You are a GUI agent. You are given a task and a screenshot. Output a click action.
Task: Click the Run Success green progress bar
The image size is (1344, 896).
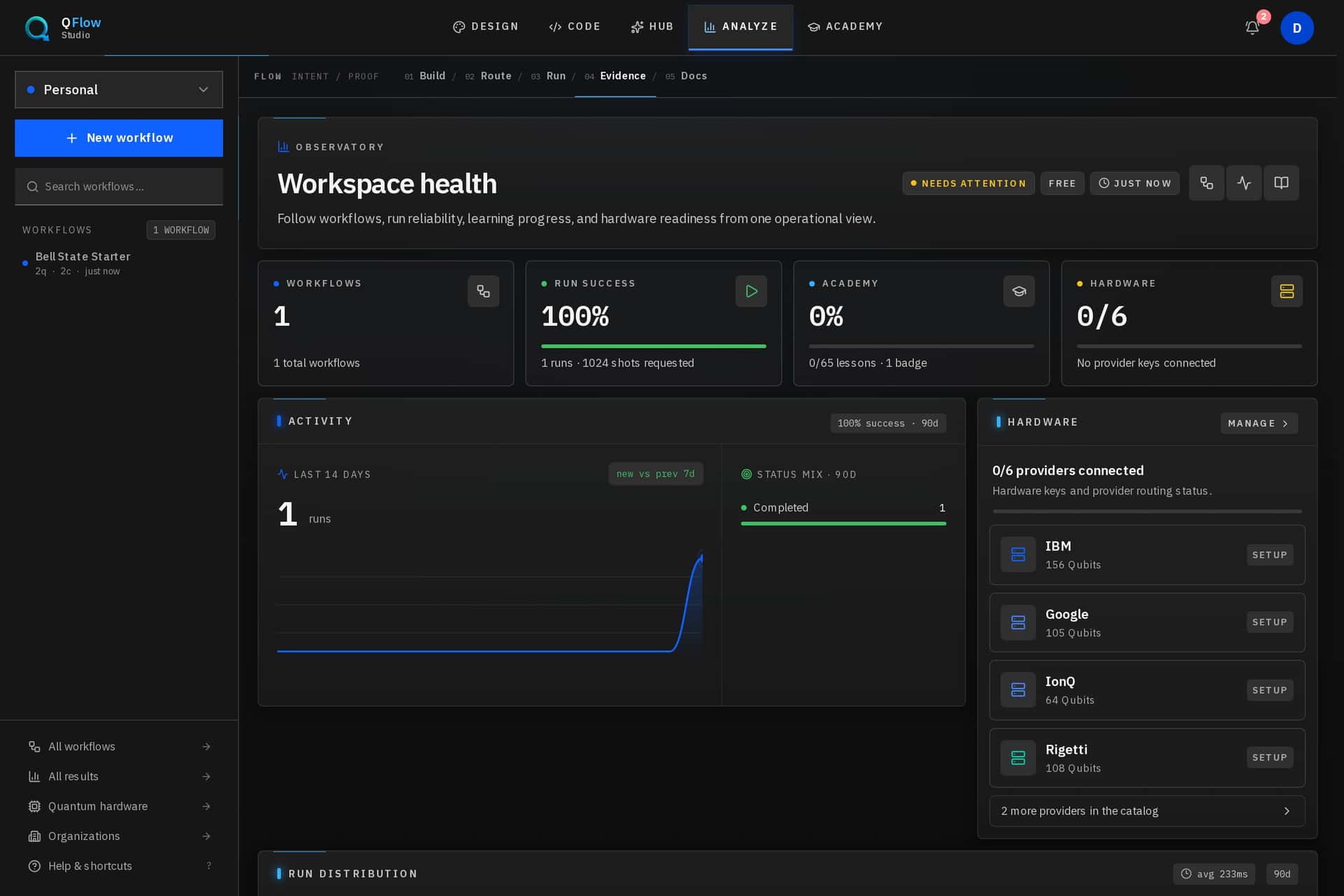tap(653, 346)
